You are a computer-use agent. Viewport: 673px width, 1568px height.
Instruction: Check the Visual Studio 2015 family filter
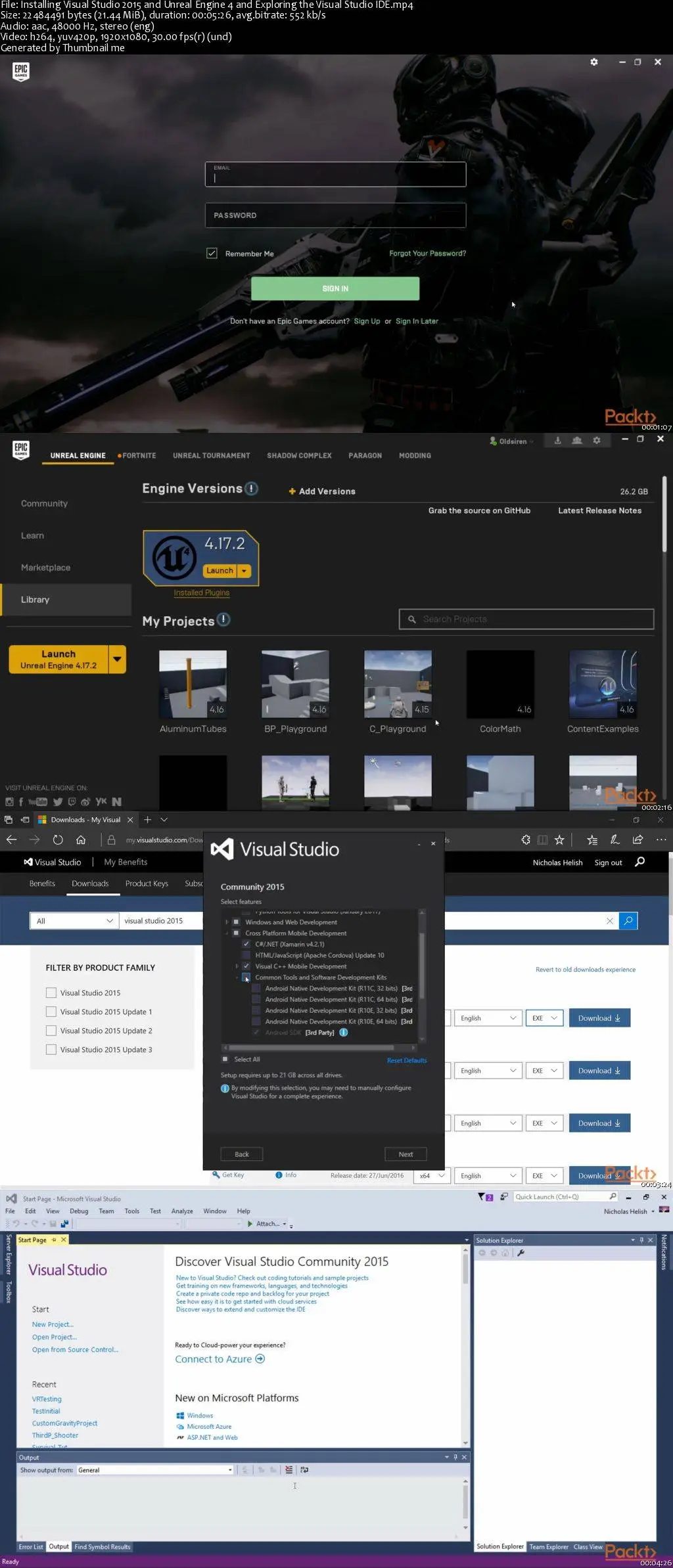tap(51, 993)
